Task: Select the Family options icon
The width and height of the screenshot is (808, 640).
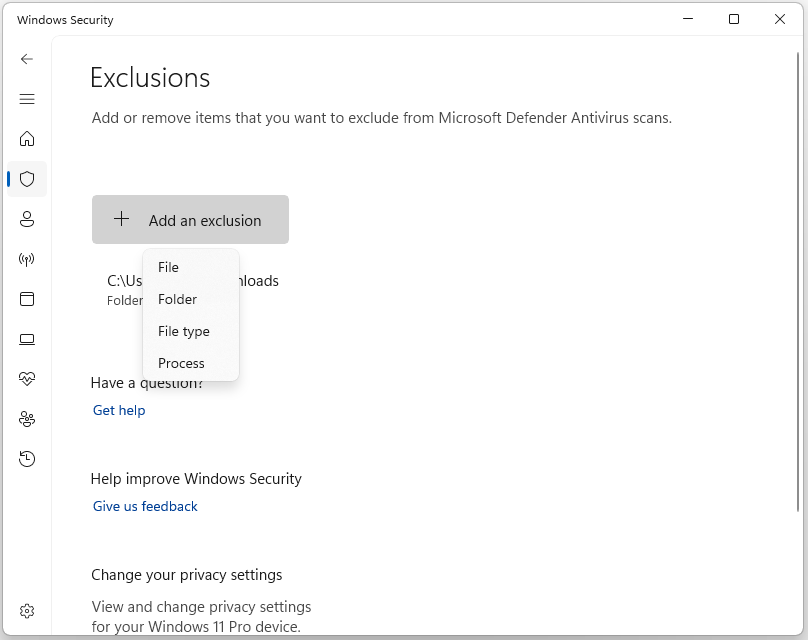Action: pos(27,419)
